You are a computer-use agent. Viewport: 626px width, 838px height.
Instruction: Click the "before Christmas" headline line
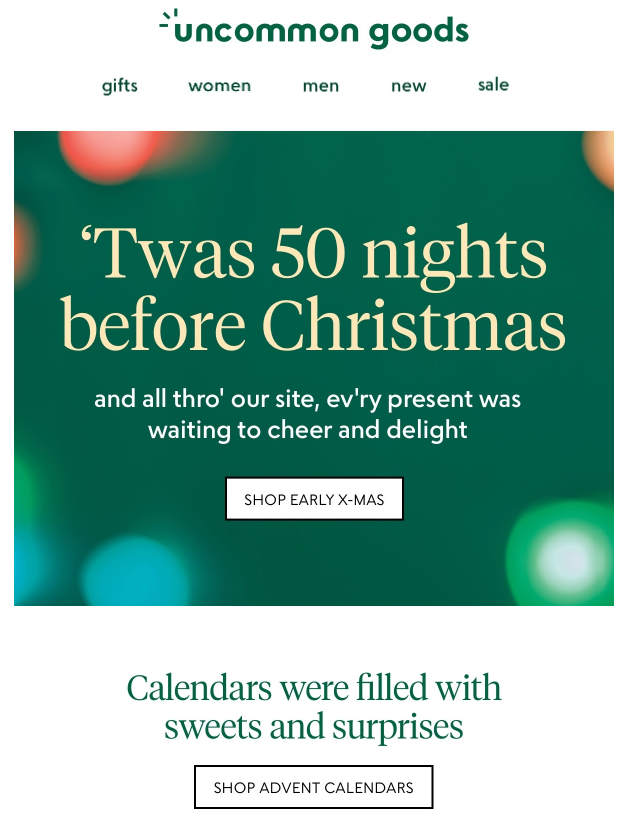pyautogui.click(x=313, y=325)
